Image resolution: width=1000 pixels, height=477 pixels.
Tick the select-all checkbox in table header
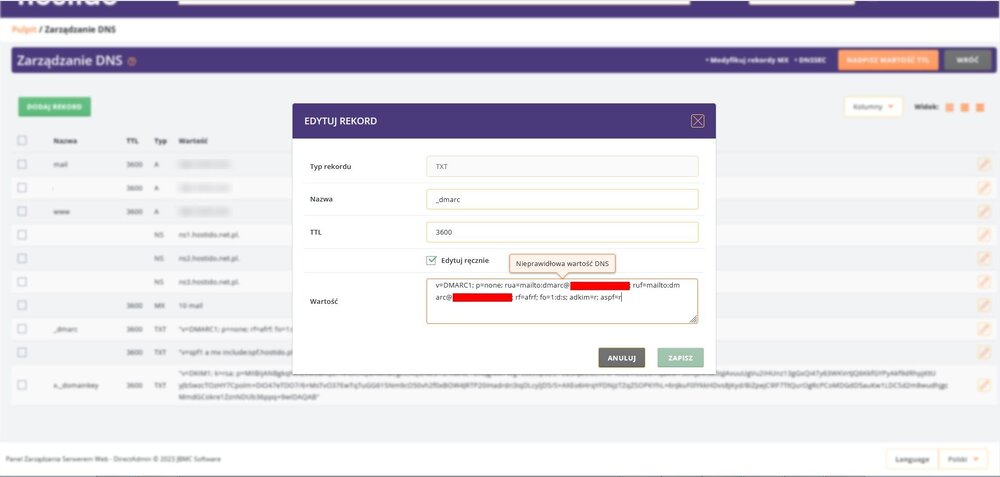22,140
